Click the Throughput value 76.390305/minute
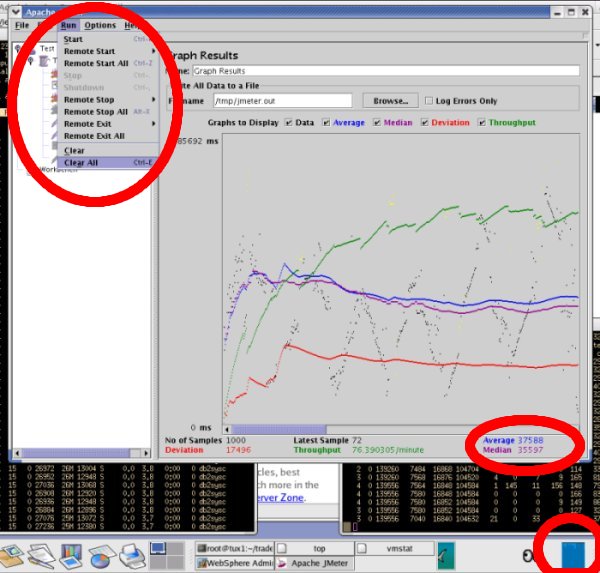 tap(388, 450)
